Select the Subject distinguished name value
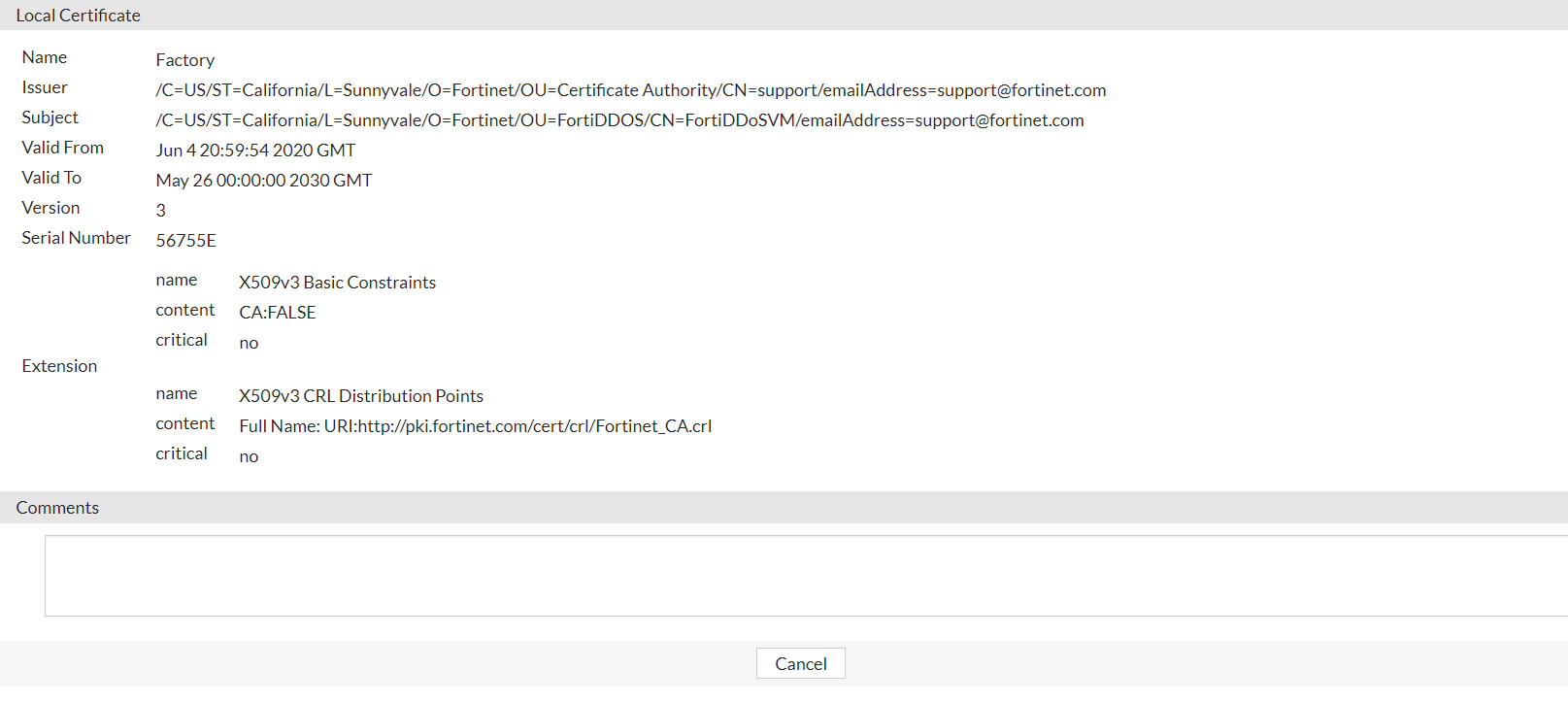Screen dimensions: 1568x704 pos(619,120)
